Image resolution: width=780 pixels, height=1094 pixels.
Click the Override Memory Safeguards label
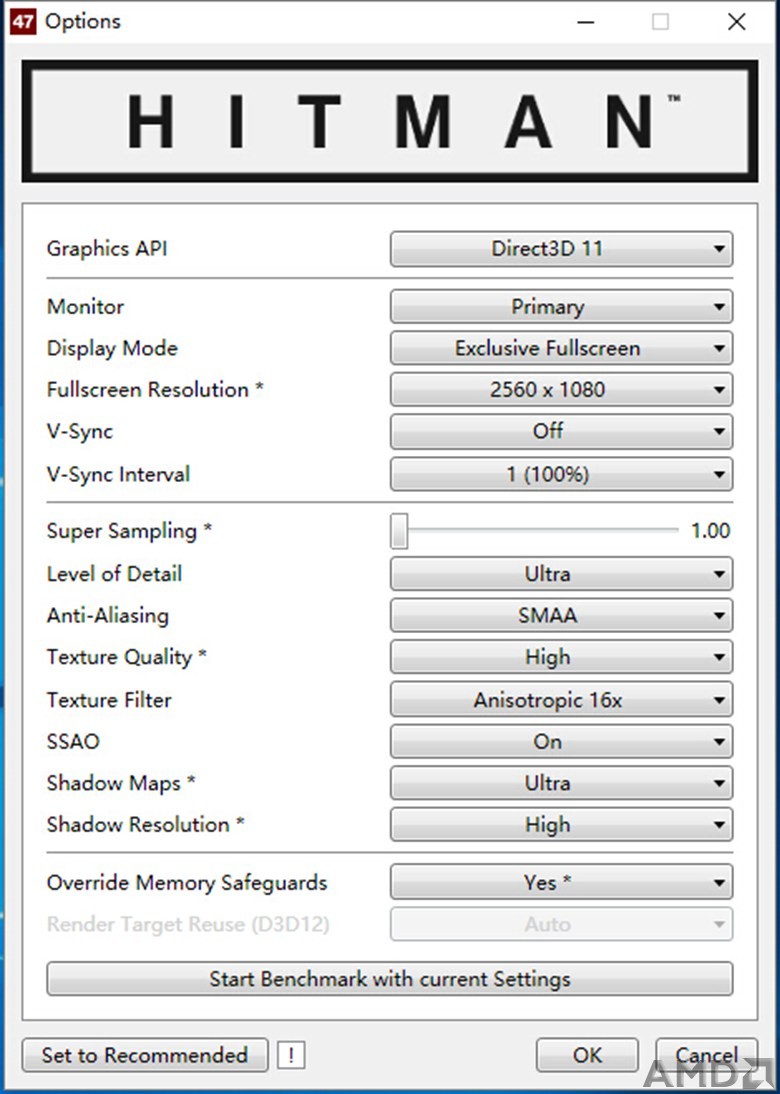(187, 883)
